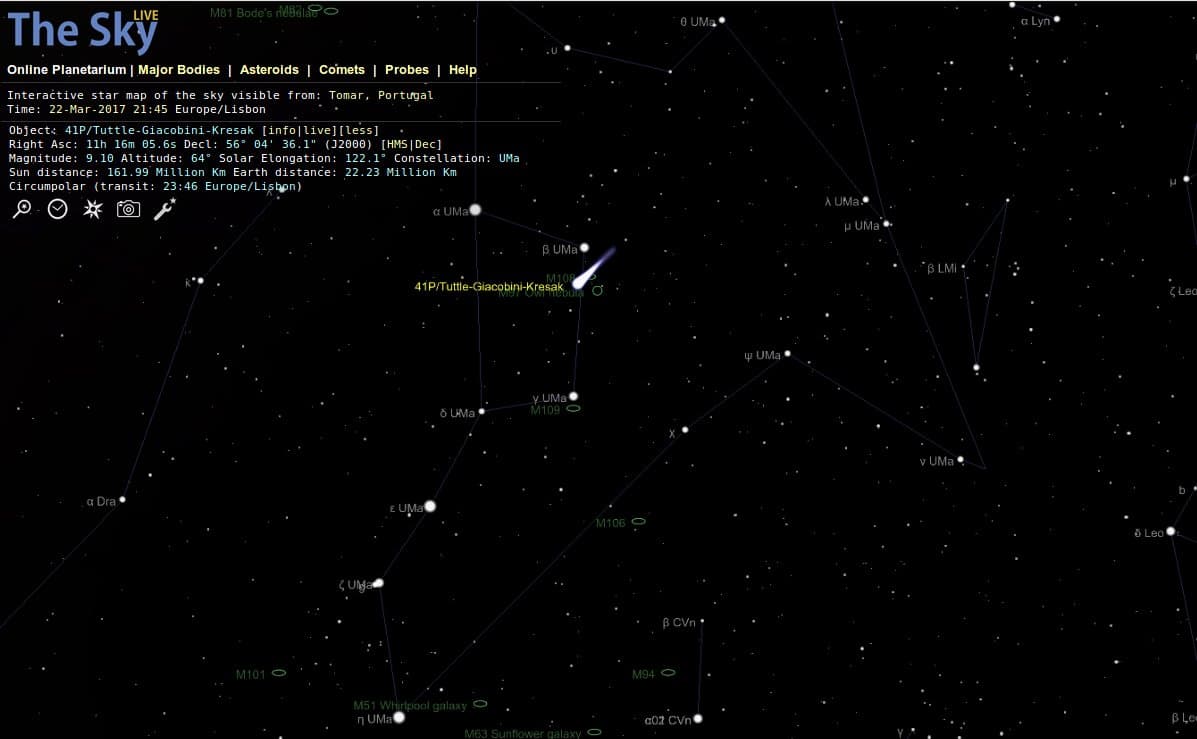Click the camera snapshot icon

tap(128, 208)
